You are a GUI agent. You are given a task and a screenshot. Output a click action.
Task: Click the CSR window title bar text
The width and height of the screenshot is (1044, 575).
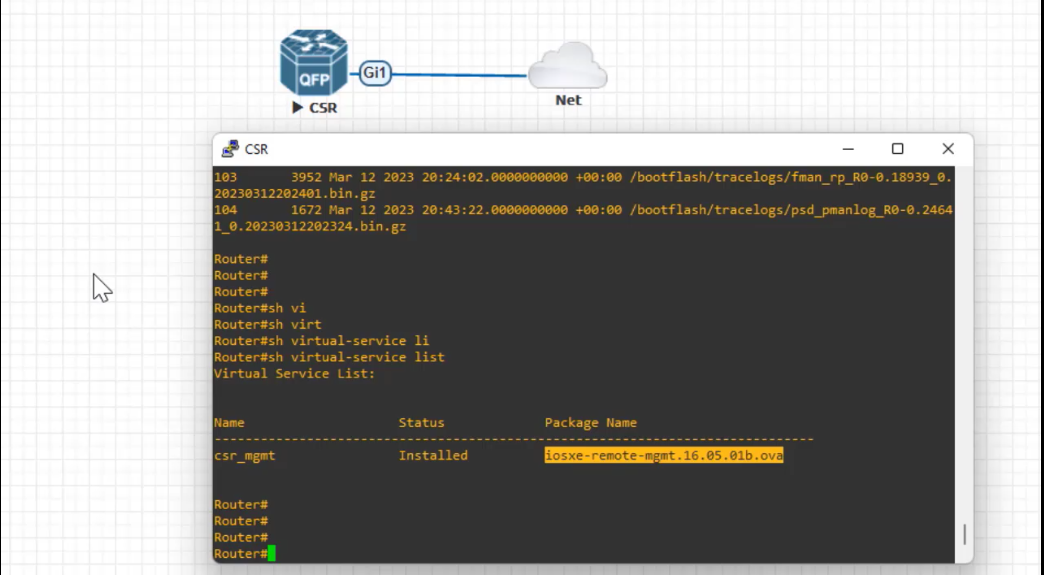256,149
